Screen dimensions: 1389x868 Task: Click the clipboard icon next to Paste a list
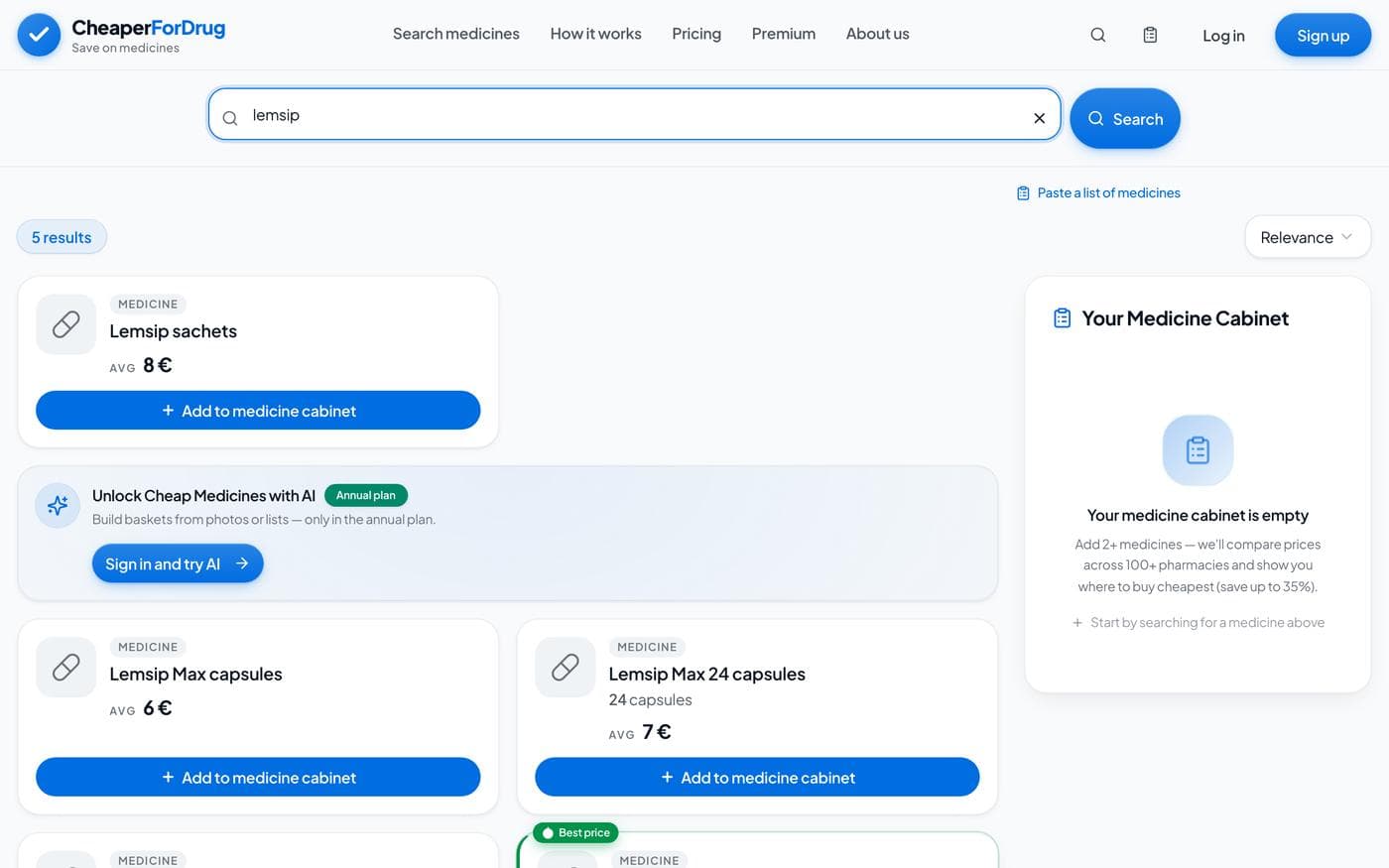[1023, 193]
